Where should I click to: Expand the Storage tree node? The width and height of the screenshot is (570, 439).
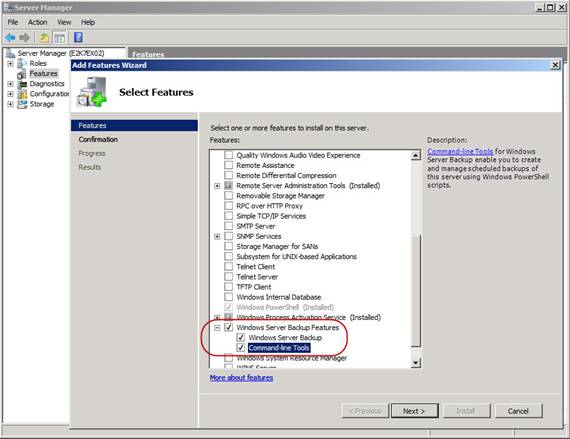point(11,104)
